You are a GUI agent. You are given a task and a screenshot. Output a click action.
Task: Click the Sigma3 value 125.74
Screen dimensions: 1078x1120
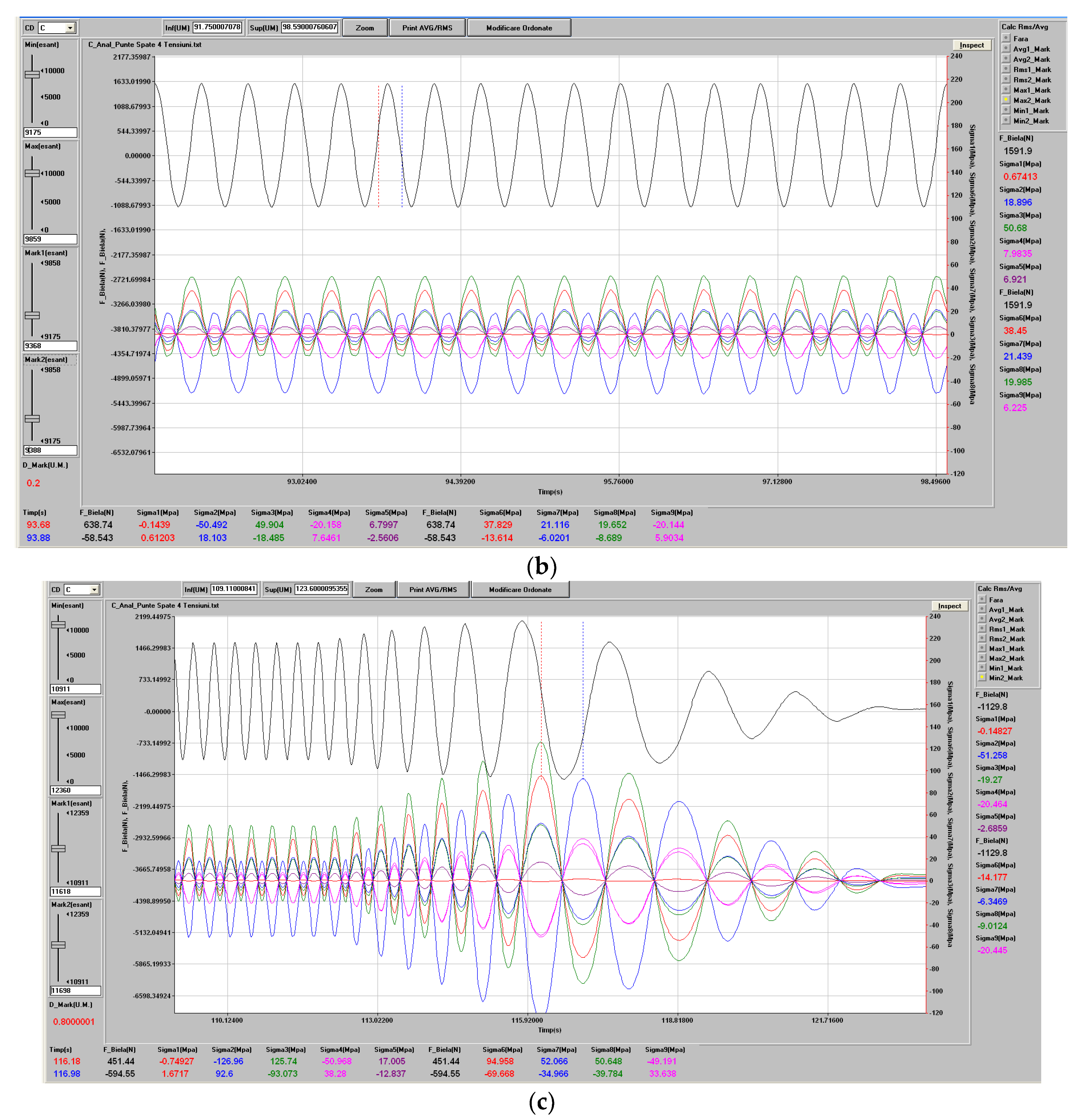click(283, 1061)
